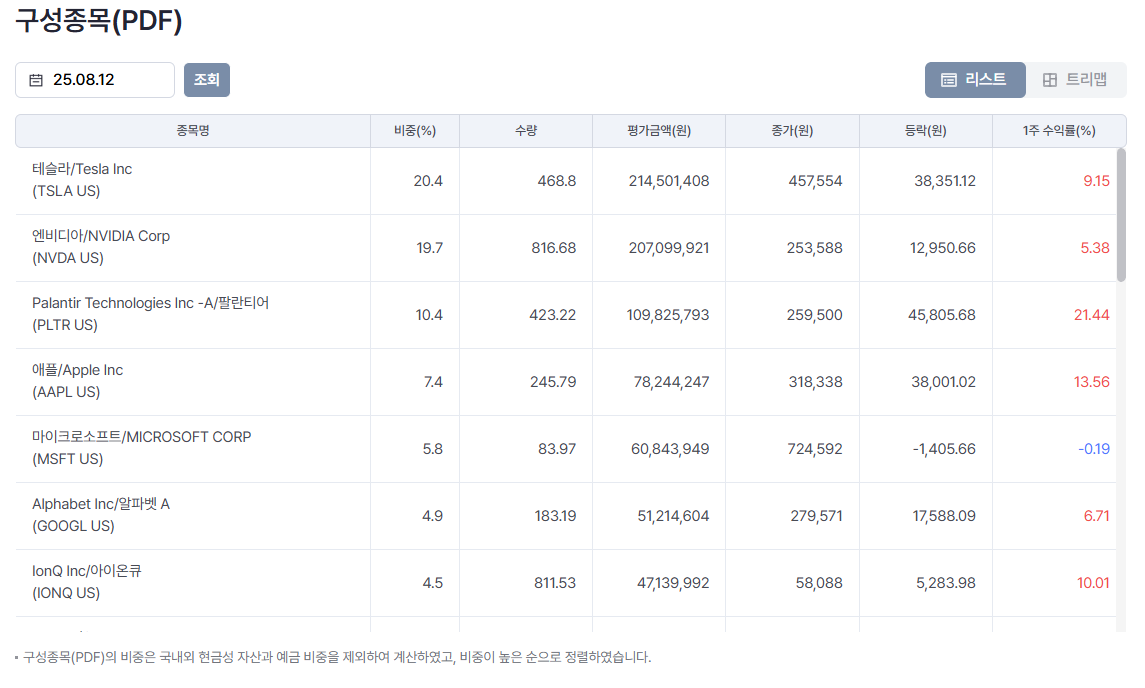Click NVIDIA weight value 19.7
Screen dimensions: 1145x688
(x=429, y=248)
